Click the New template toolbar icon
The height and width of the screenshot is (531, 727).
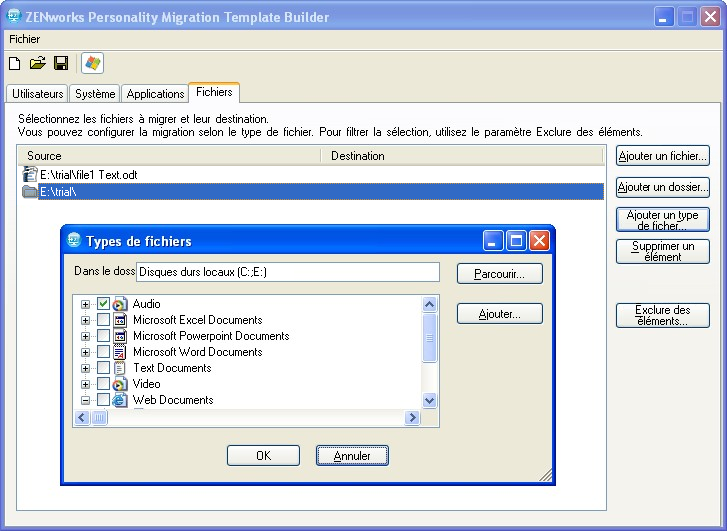15,64
